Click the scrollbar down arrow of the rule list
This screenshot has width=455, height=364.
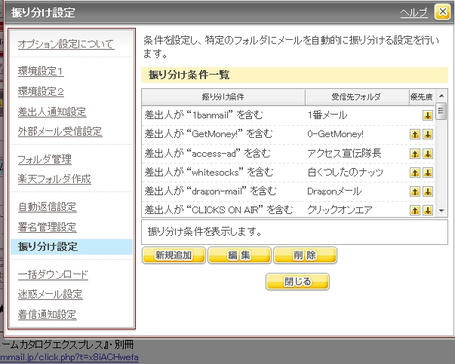pos(442,210)
